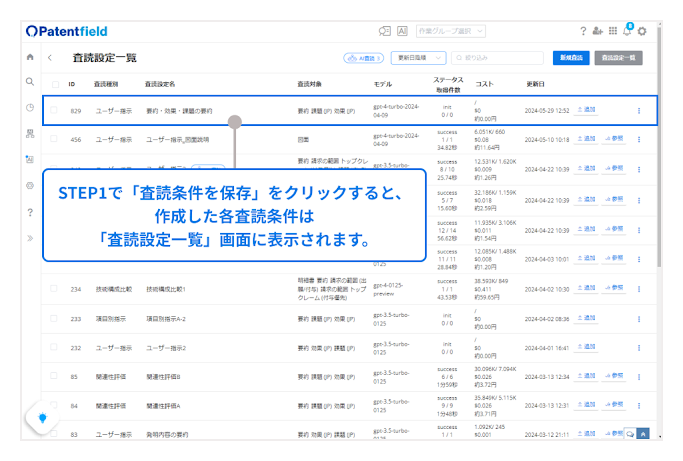Expand the 作業グループ選択 dropdown
The width and height of the screenshot is (683, 461).
(x=453, y=32)
